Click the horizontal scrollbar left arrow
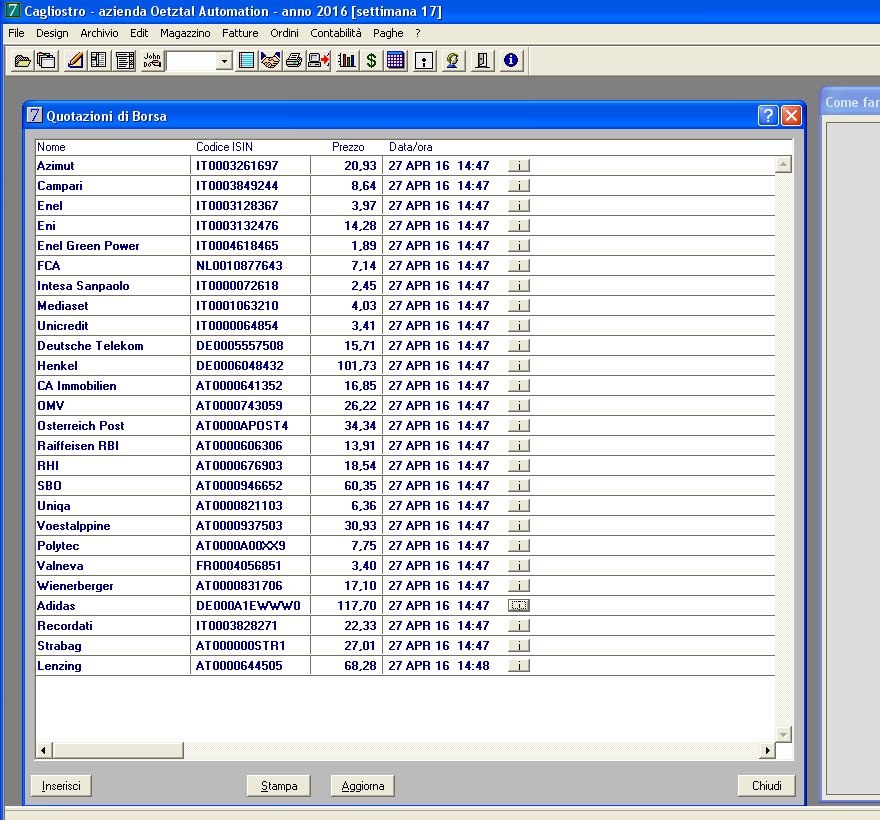880x820 pixels. click(x=44, y=750)
